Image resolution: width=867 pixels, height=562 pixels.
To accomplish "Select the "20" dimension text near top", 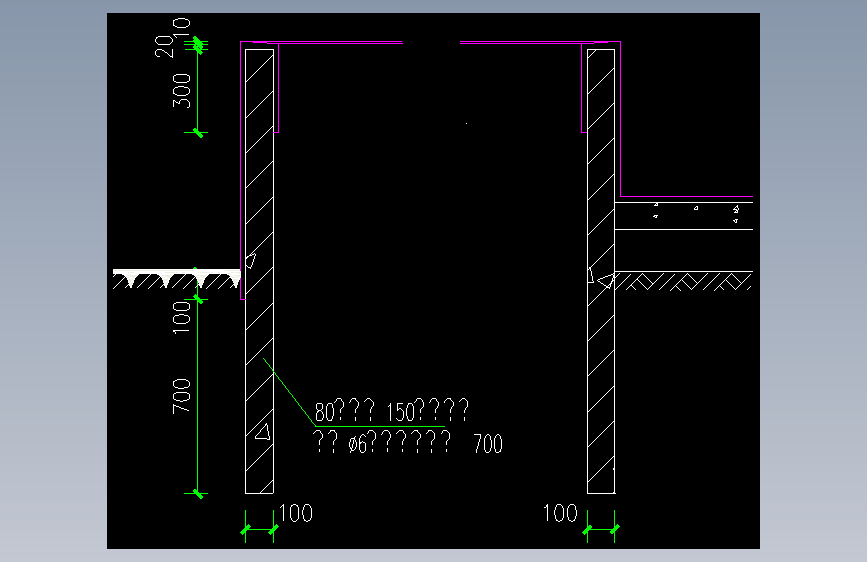I will [164, 46].
